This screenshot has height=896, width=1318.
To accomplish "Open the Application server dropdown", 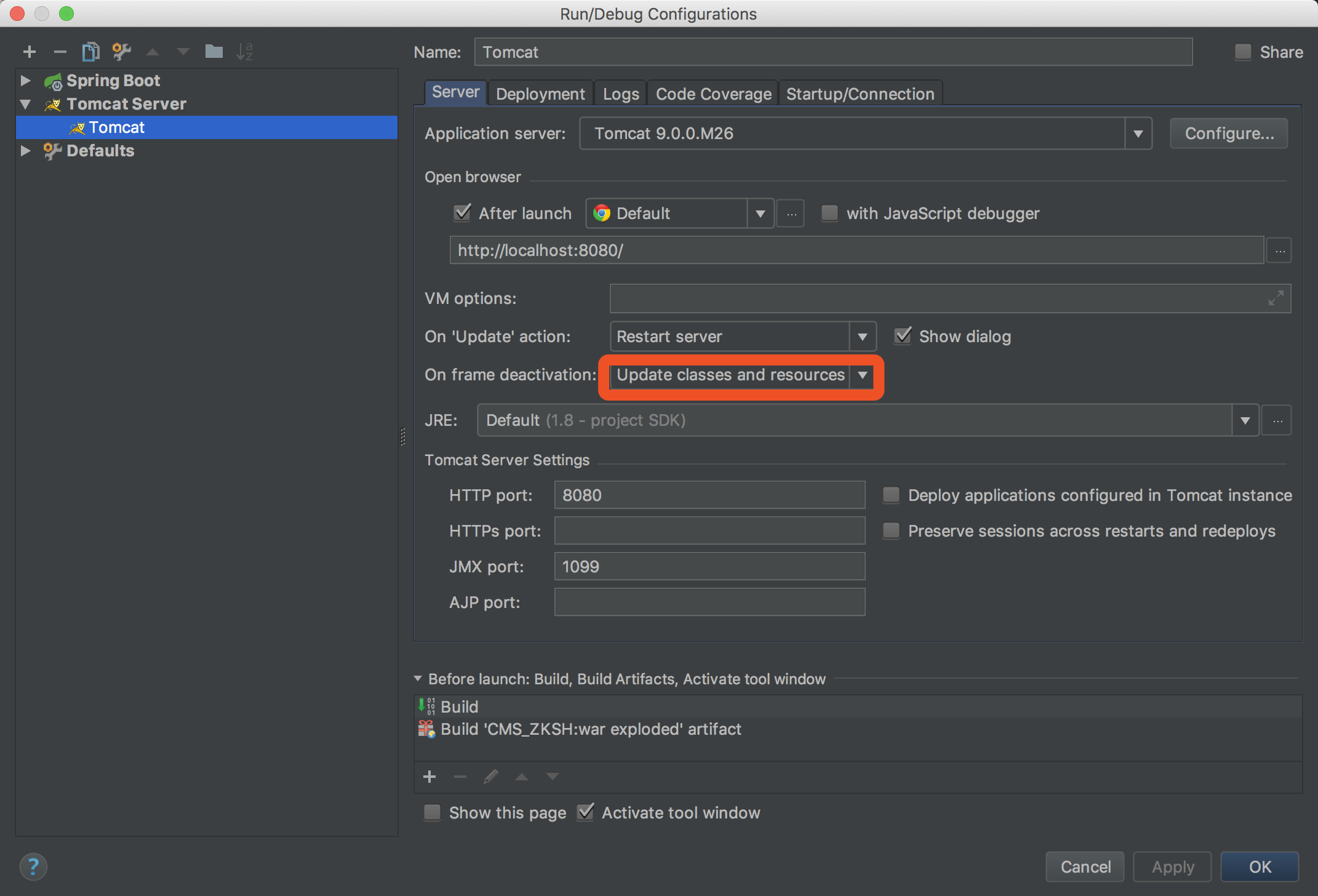I will click(1138, 134).
